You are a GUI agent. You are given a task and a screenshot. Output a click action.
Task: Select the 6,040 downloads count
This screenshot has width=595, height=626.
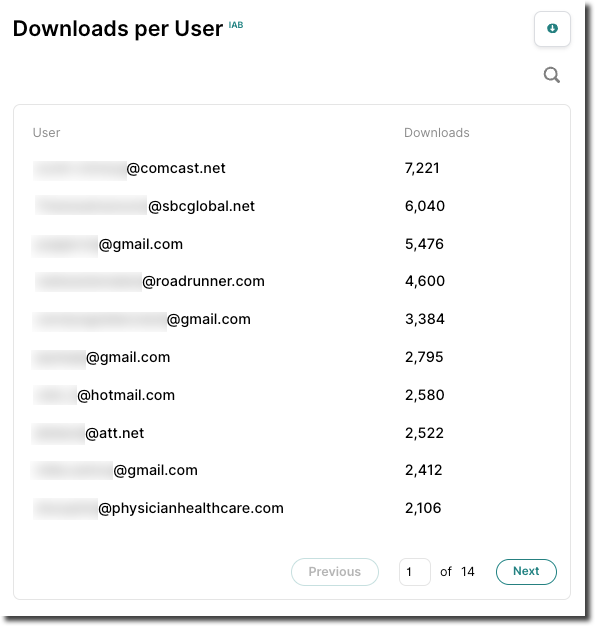[x=424, y=206]
